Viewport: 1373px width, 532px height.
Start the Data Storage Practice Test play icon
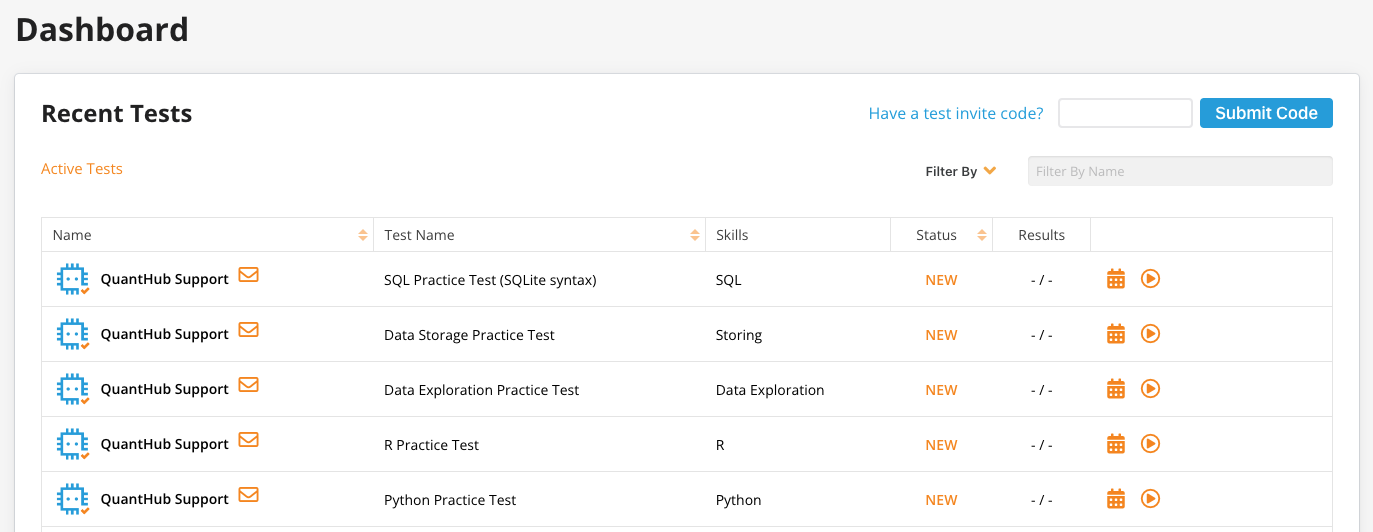[x=1150, y=334]
